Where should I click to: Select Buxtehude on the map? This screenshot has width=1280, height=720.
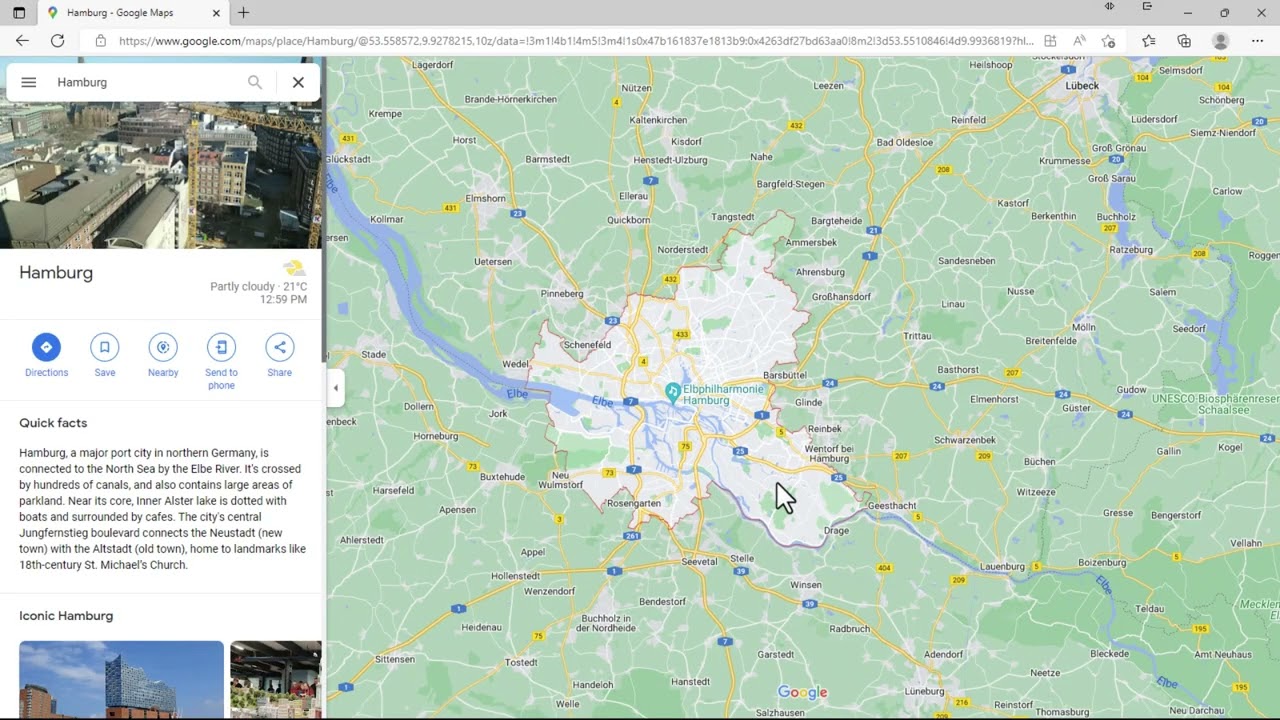502,477
